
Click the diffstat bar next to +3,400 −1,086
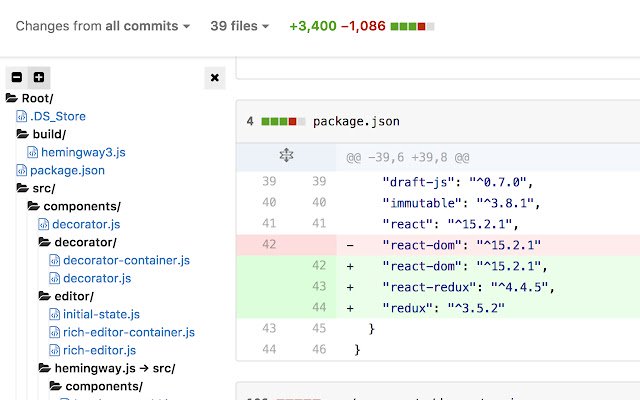(412, 27)
